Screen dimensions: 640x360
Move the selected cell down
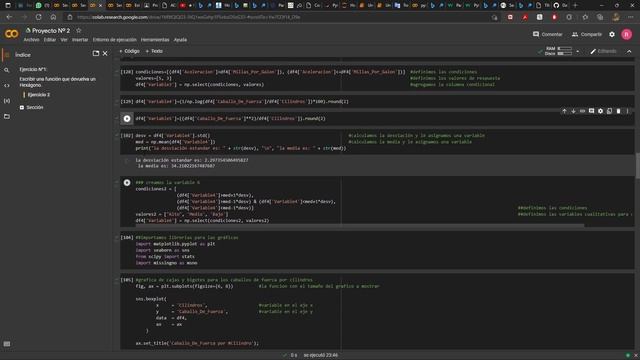(573, 111)
